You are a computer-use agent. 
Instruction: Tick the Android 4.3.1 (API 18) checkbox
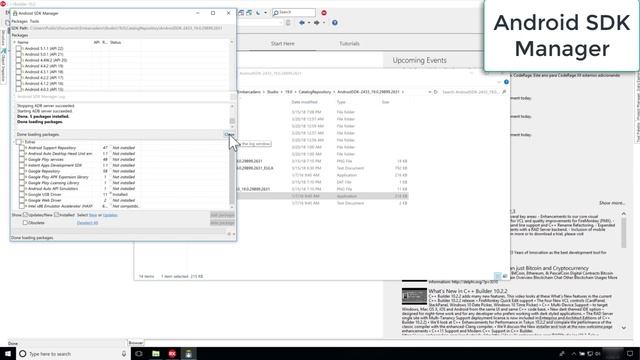click(x=18, y=71)
